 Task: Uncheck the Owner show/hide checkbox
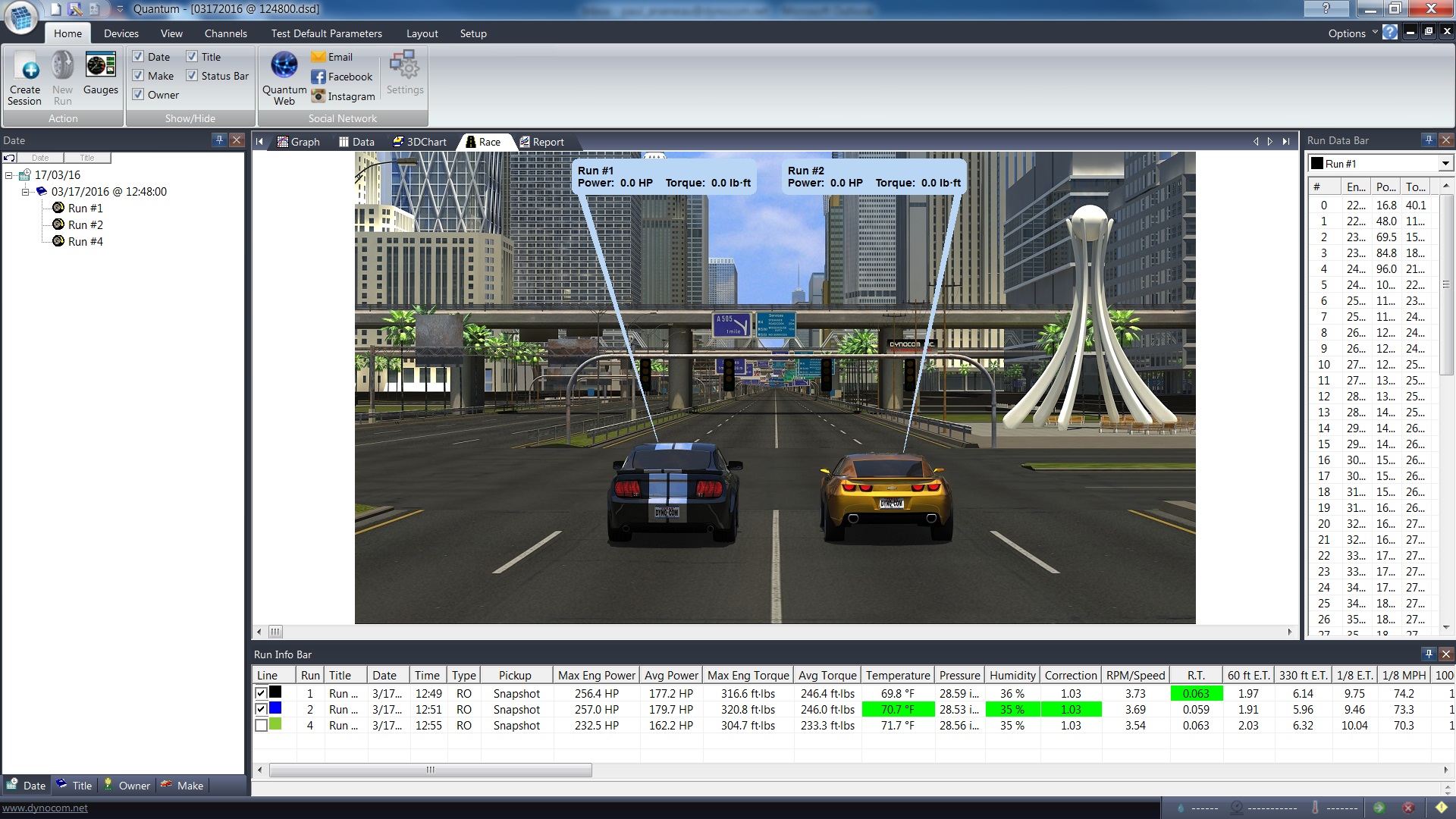[138, 94]
